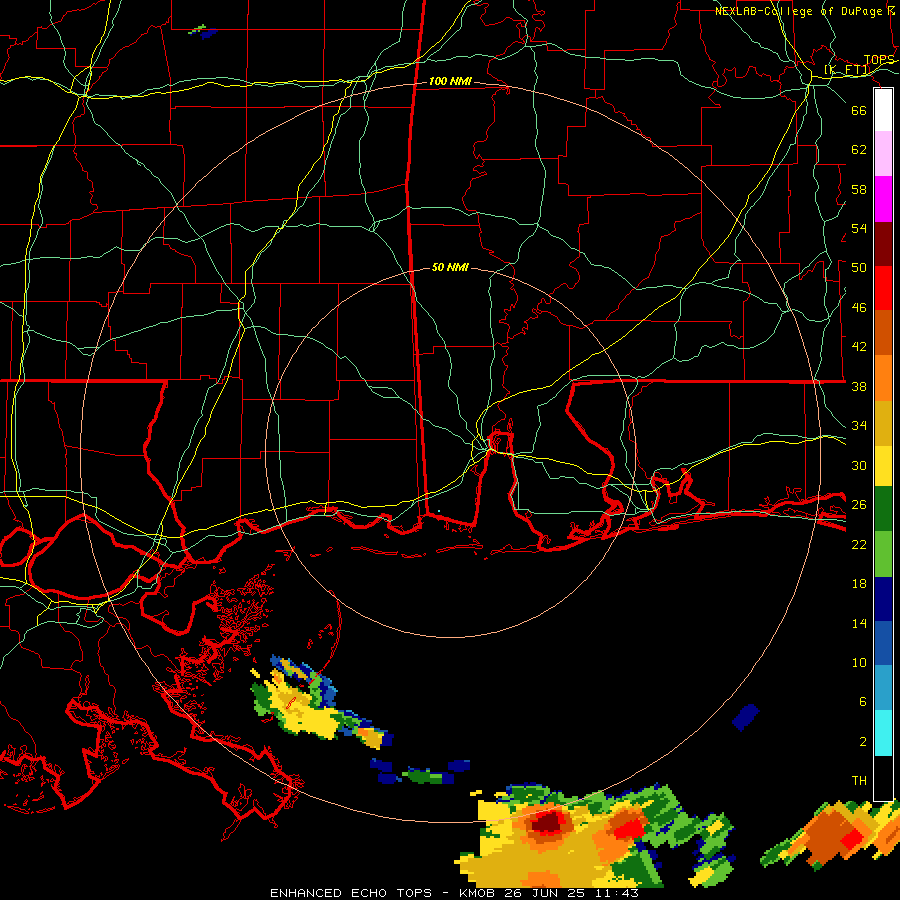Click the 50 NMI range ring label
The height and width of the screenshot is (900, 900).
[x=450, y=267]
